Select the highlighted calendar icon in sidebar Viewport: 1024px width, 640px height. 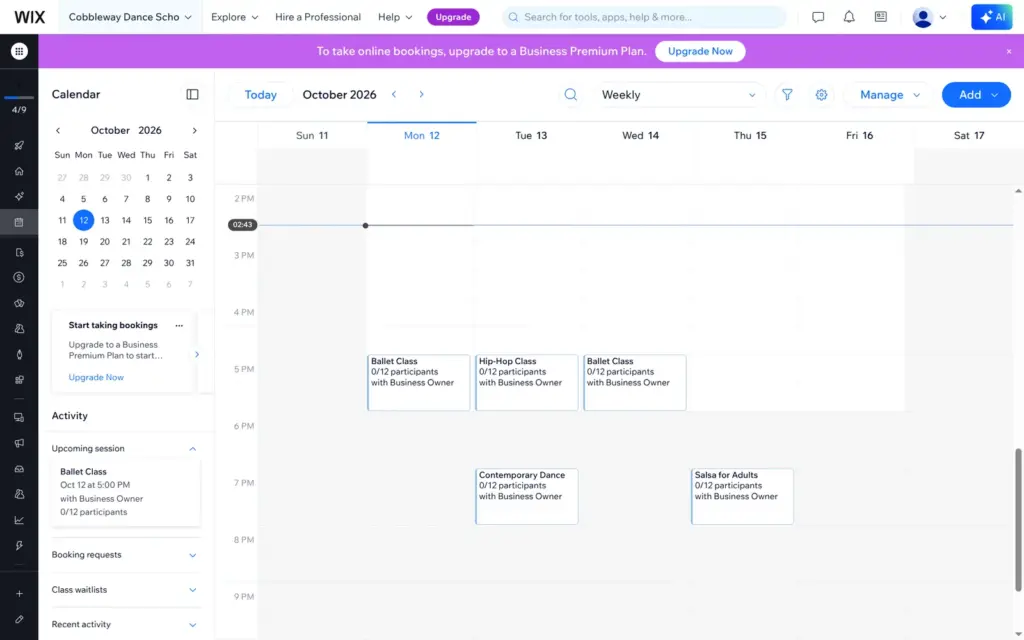[19, 222]
